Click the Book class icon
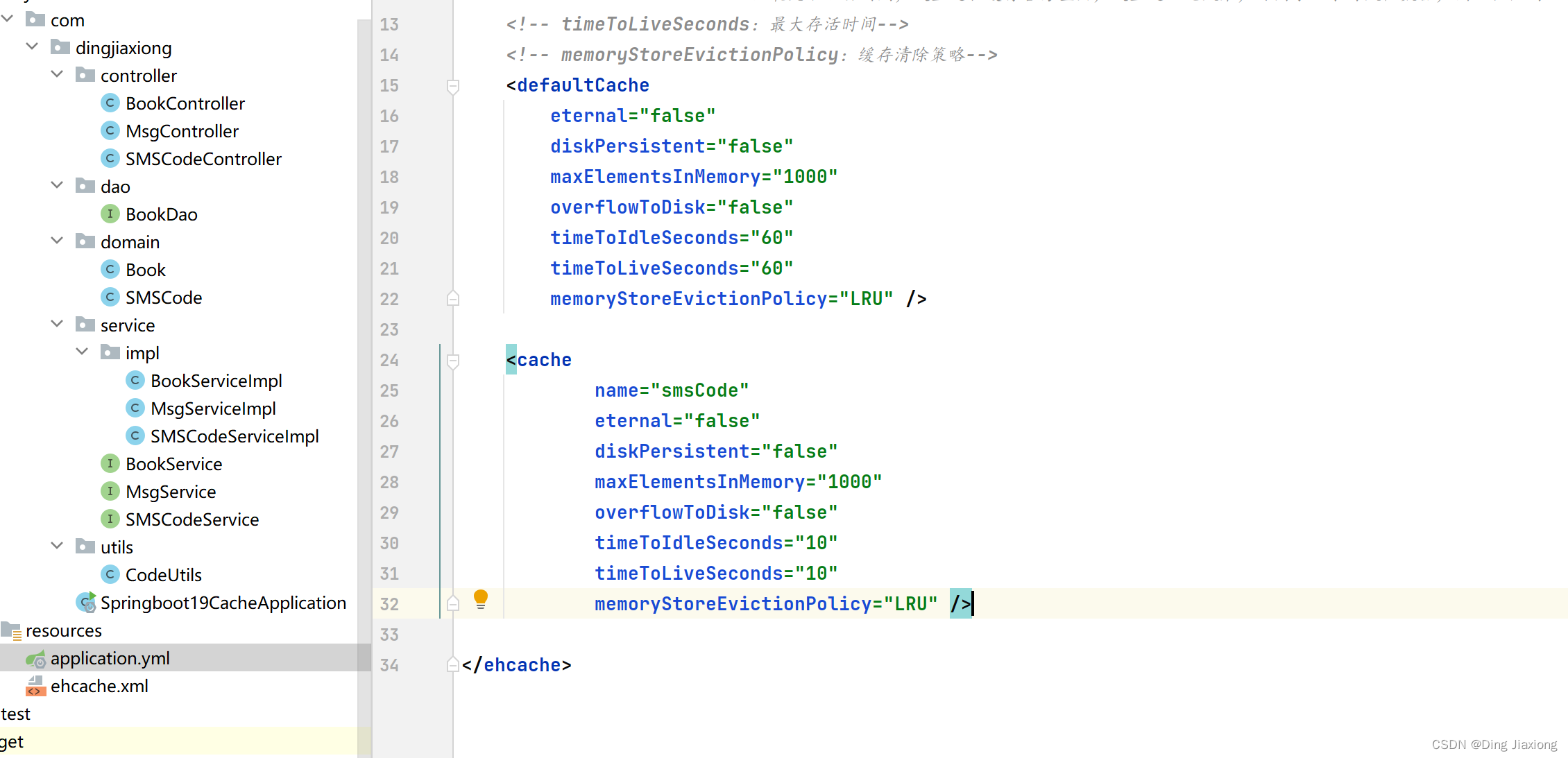 (x=110, y=270)
